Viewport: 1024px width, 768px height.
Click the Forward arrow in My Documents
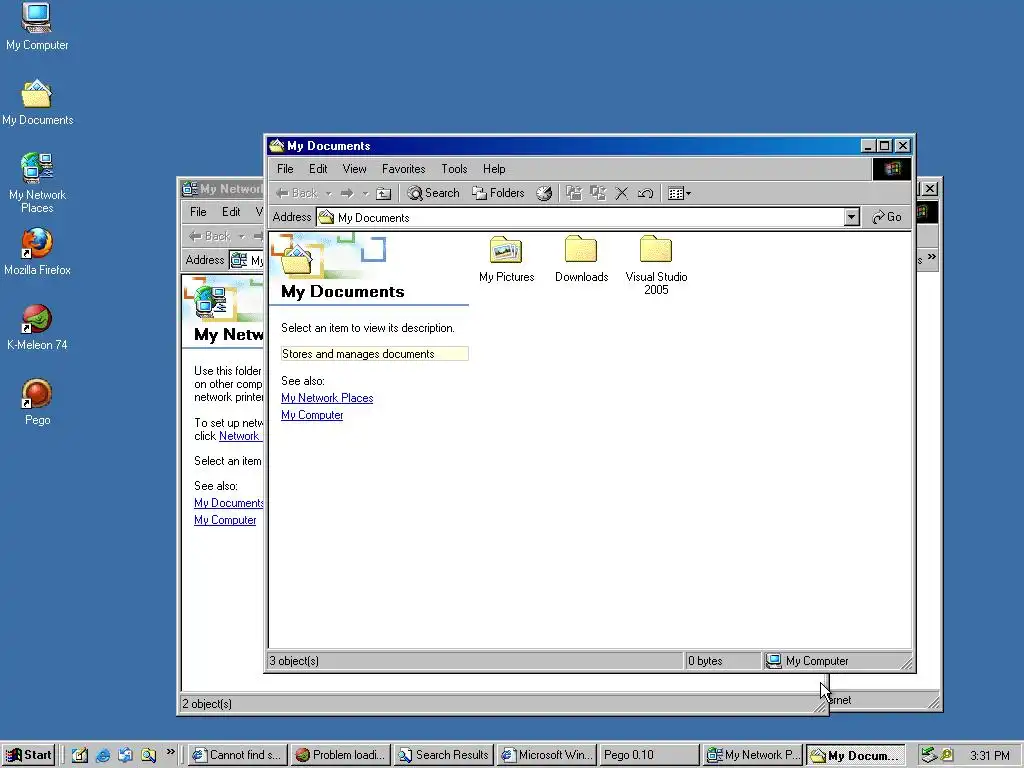point(347,193)
